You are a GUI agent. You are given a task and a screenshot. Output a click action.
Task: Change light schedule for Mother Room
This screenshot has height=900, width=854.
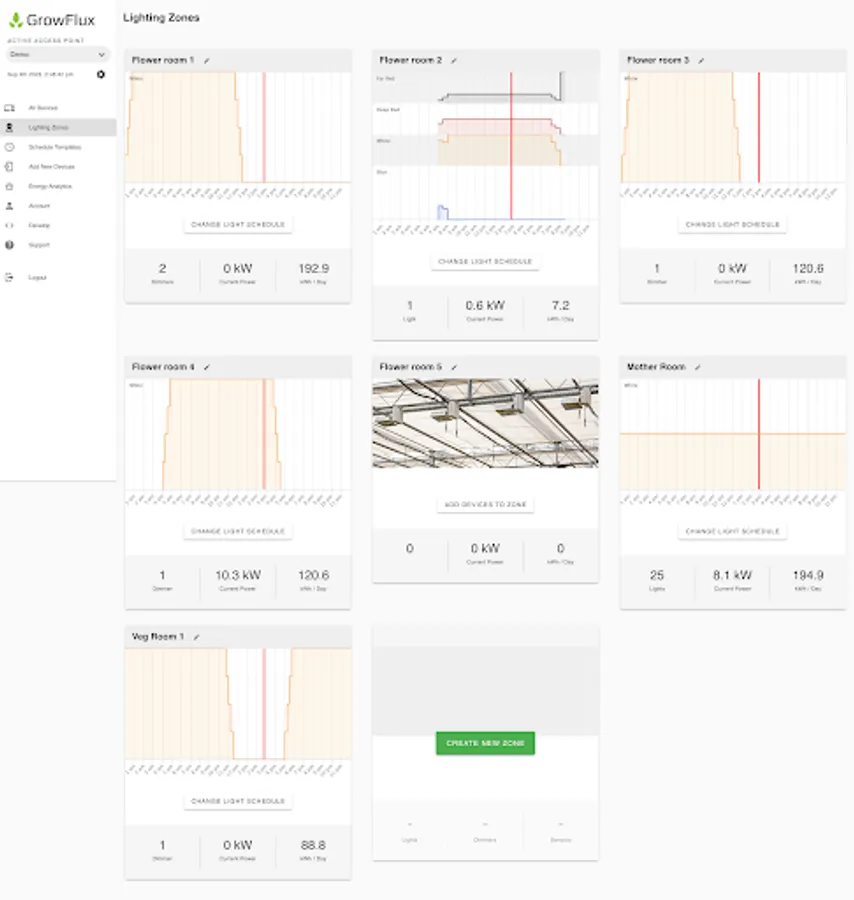732,531
